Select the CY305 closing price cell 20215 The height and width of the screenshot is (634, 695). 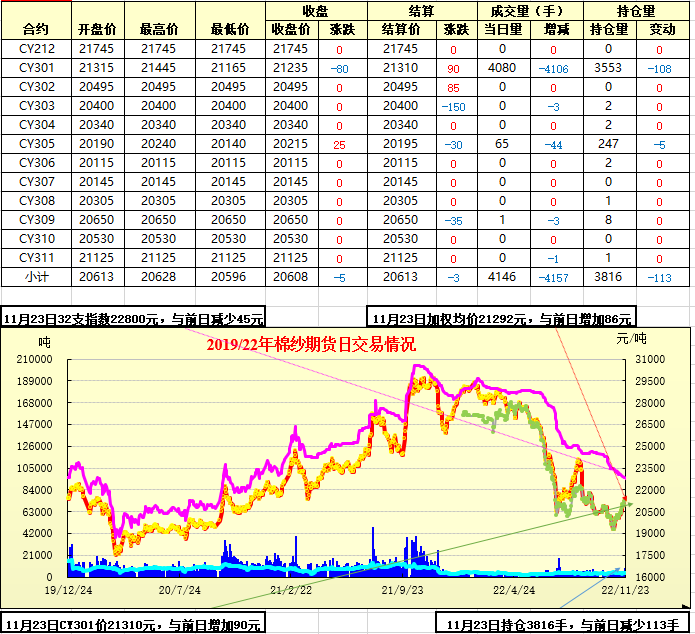point(291,144)
